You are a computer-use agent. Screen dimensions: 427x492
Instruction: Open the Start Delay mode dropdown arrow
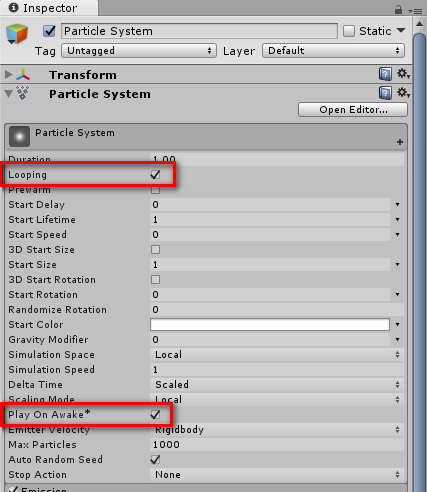(397, 204)
